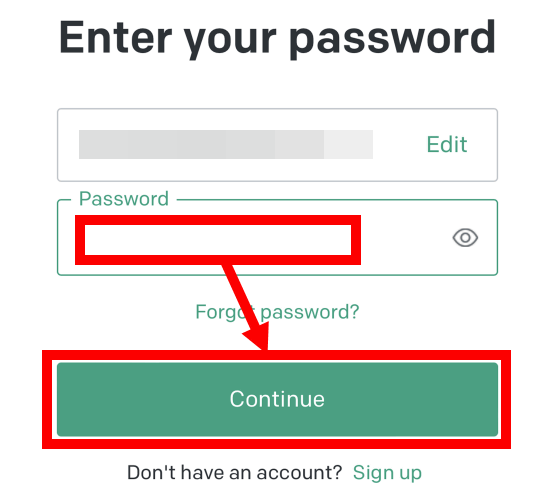Follow the Sign up link
The width and height of the screenshot is (555, 496).
coord(387,473)
